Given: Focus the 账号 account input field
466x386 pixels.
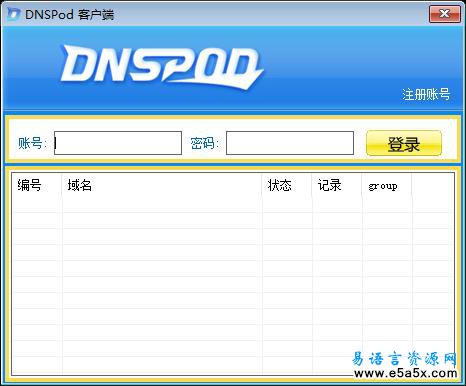Looking at the screenshot, I should tap(118, 143).
